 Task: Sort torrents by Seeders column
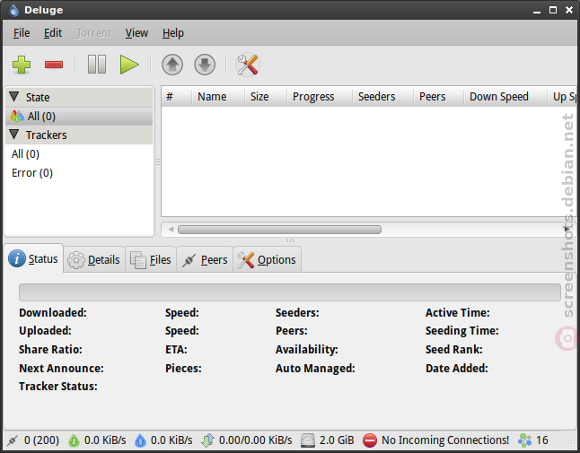pos(383,97)
